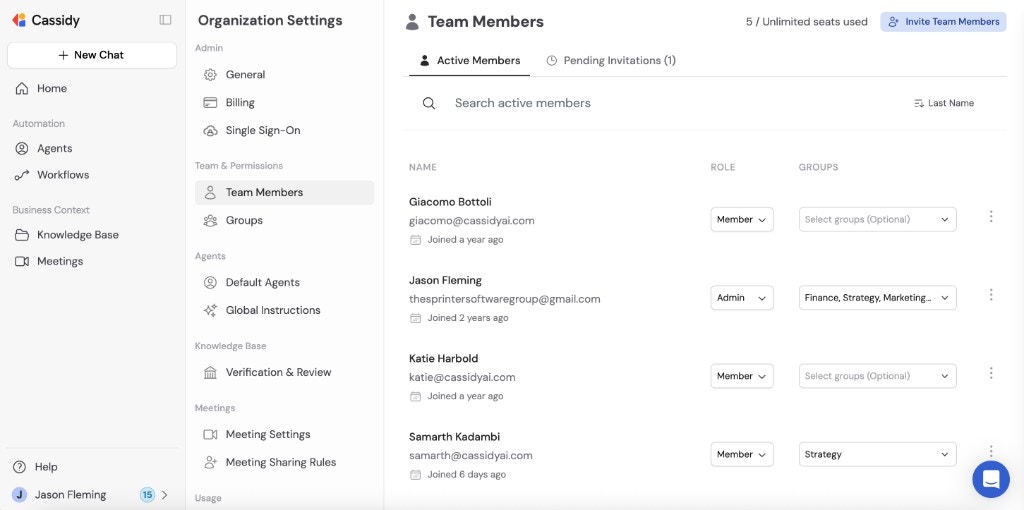This screenshot has height=510, width=1024.
Task: Click the Billing card icon
Action: pos(210,103)
